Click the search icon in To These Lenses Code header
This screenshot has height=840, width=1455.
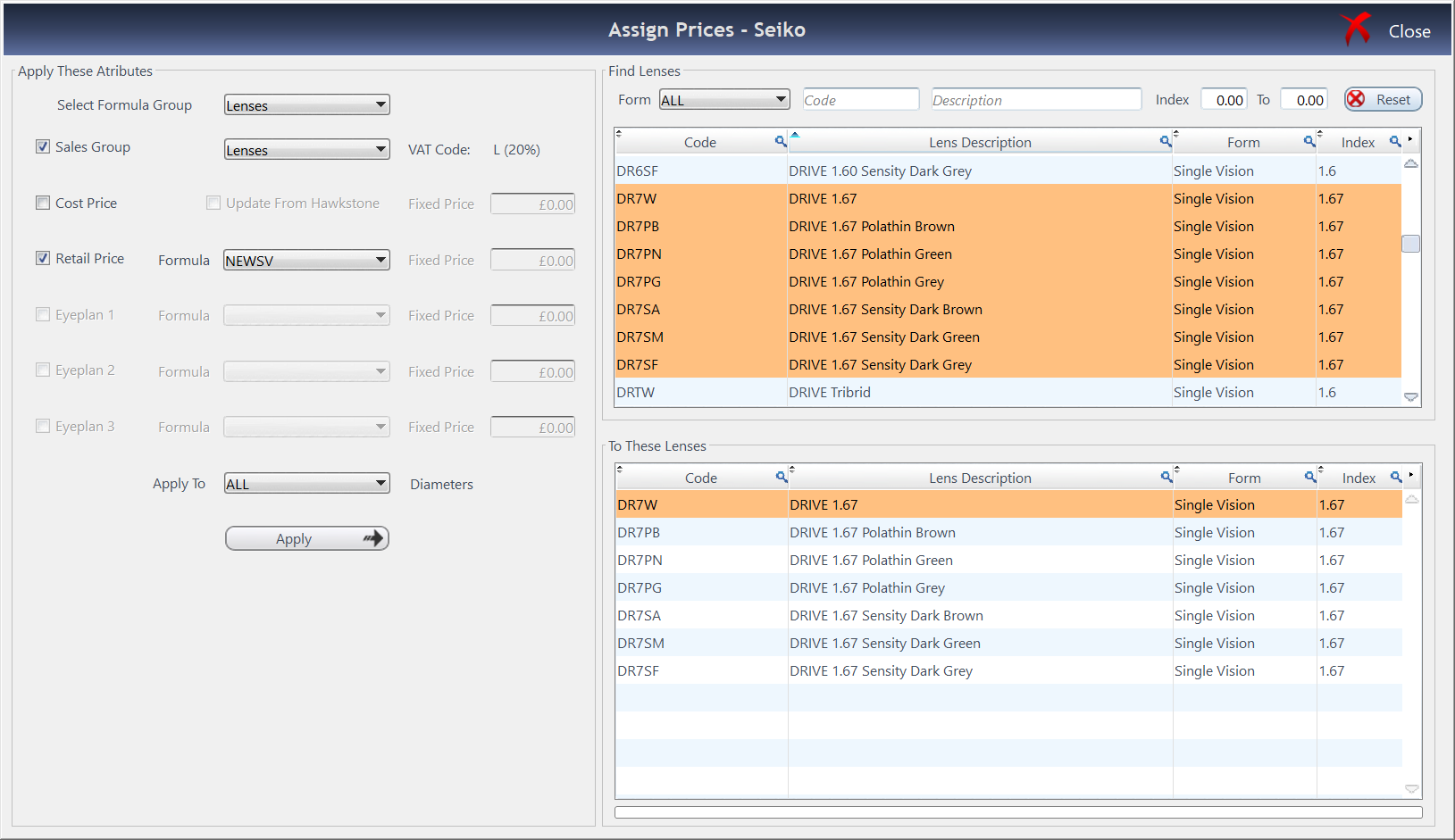[x=782, y=477]
